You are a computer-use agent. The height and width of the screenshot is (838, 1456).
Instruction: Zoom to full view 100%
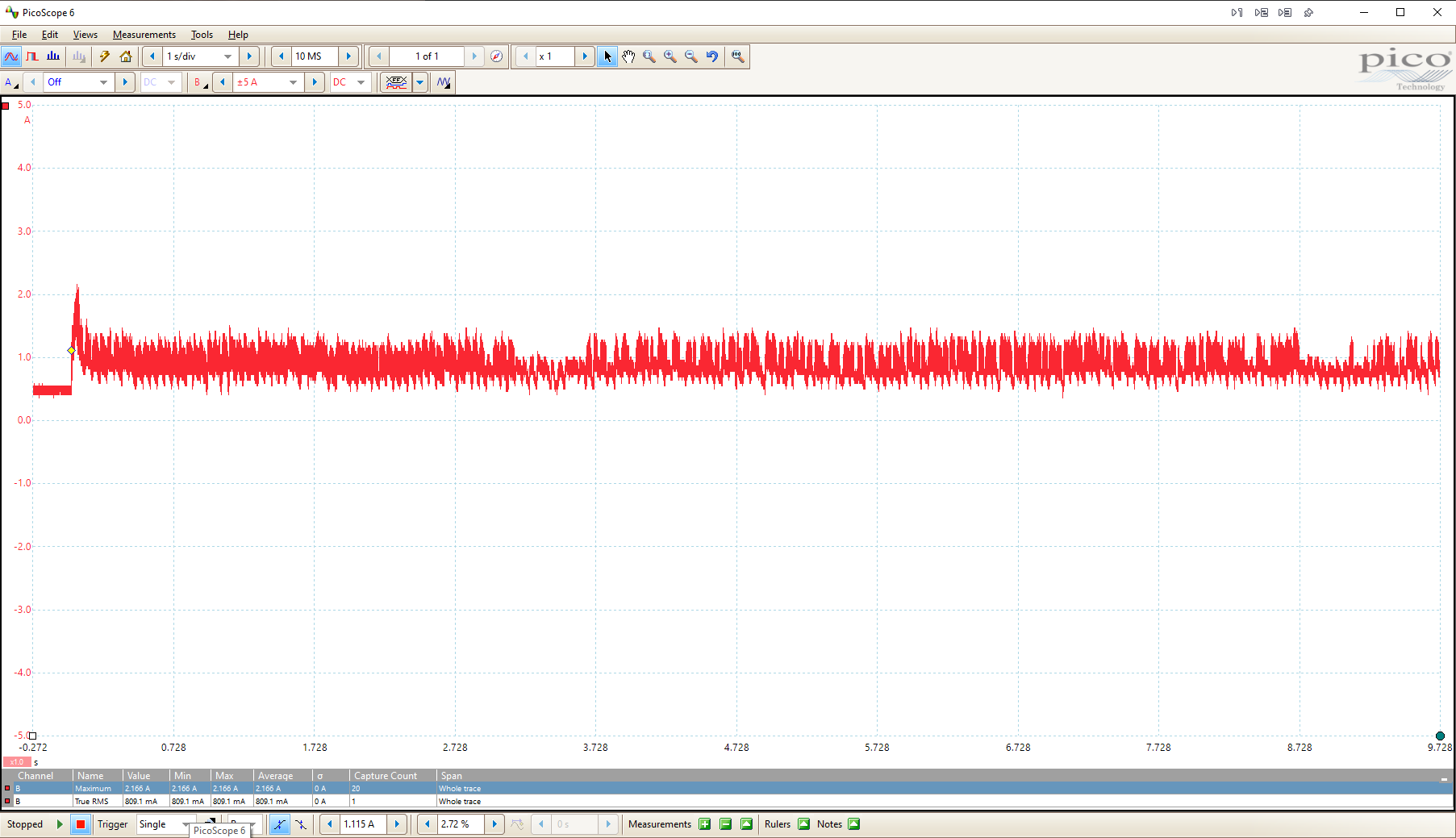click(x=738, y=56)
